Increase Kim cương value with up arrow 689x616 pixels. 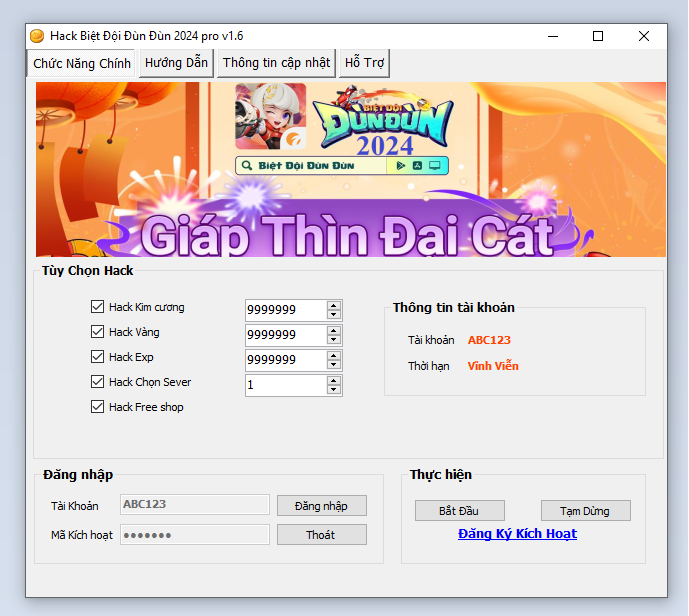tap(334, 305)
